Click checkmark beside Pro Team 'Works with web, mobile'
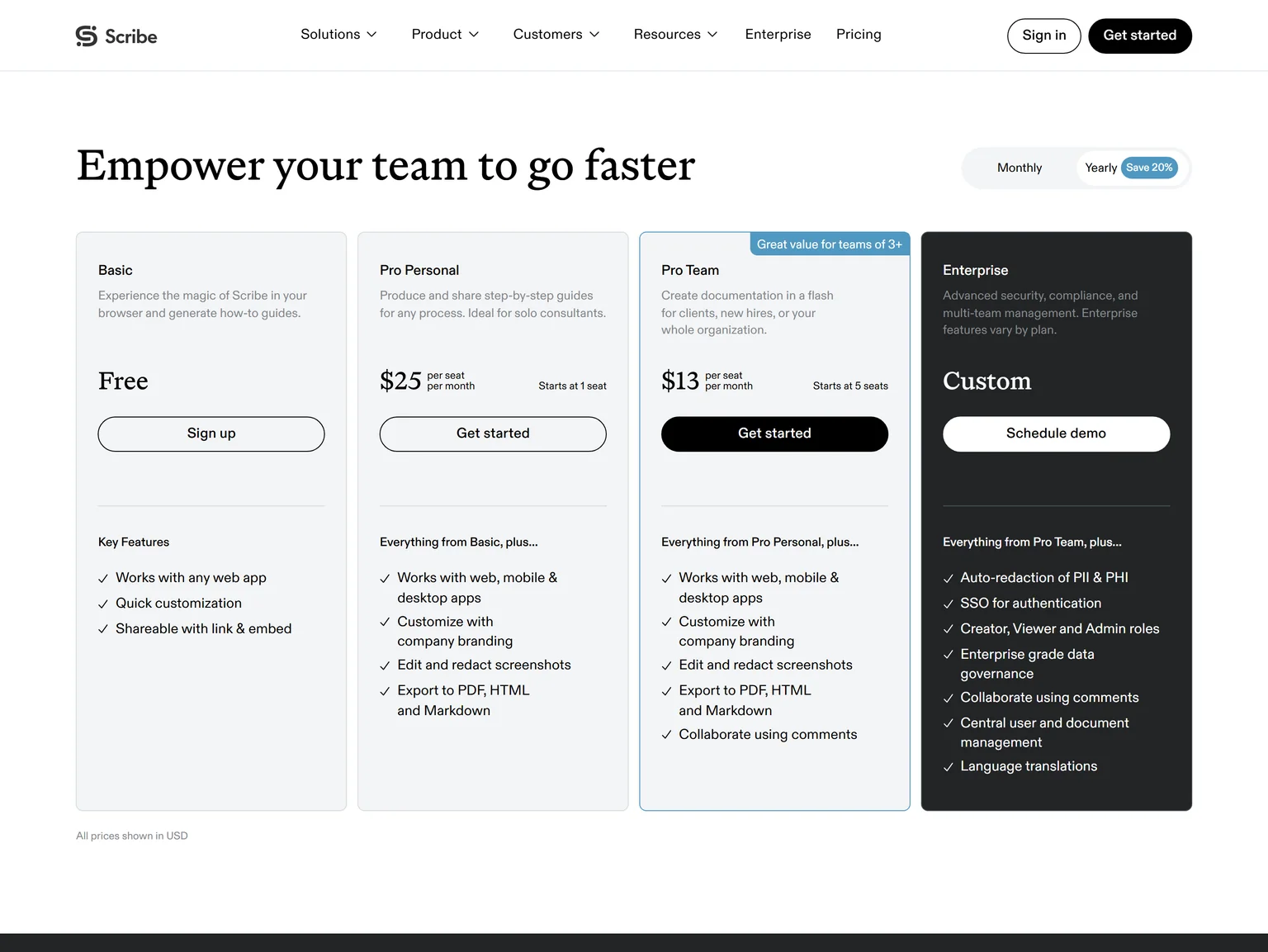This screenshot has height=952, width=1268. point(666,579)
